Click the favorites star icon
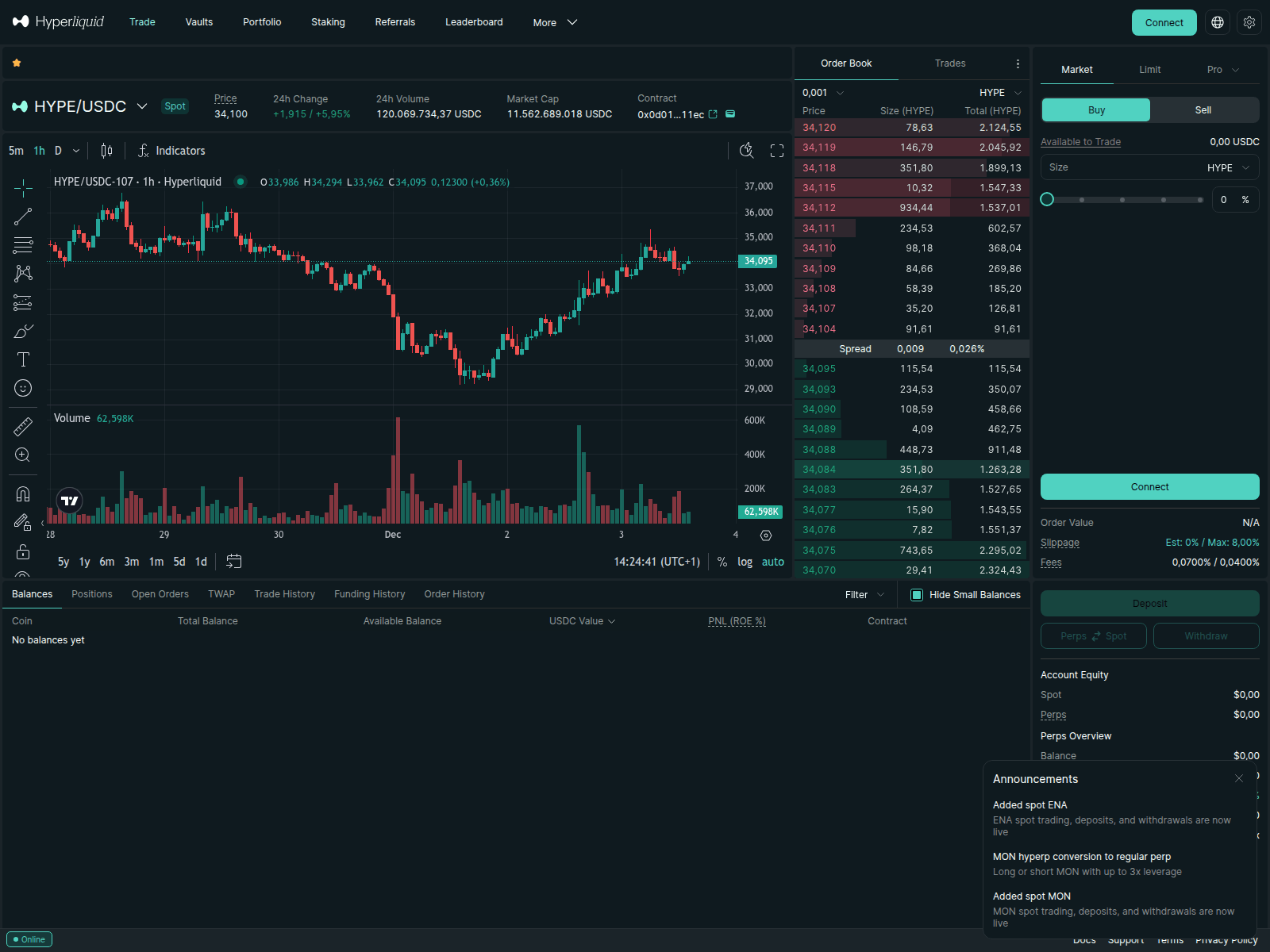Image resolution: width=1270 pixels, height=952 pixels. click(17, 63)
